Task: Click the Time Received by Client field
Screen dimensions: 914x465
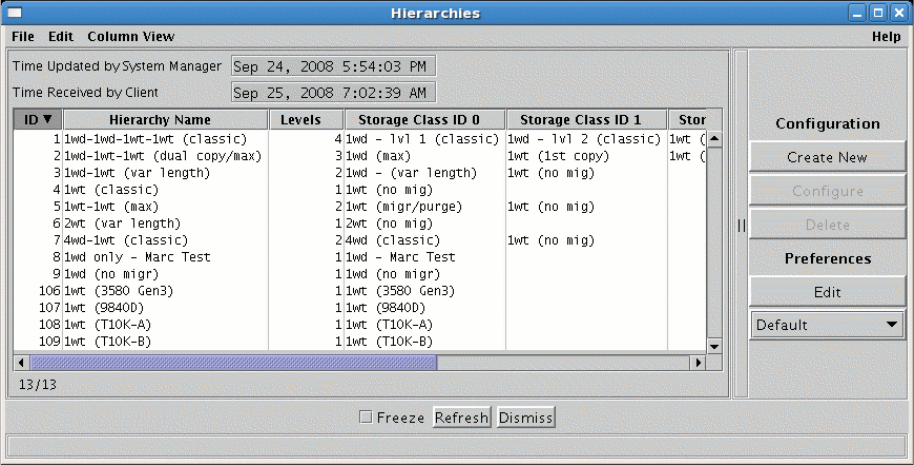Action: (x=333, y=92)
